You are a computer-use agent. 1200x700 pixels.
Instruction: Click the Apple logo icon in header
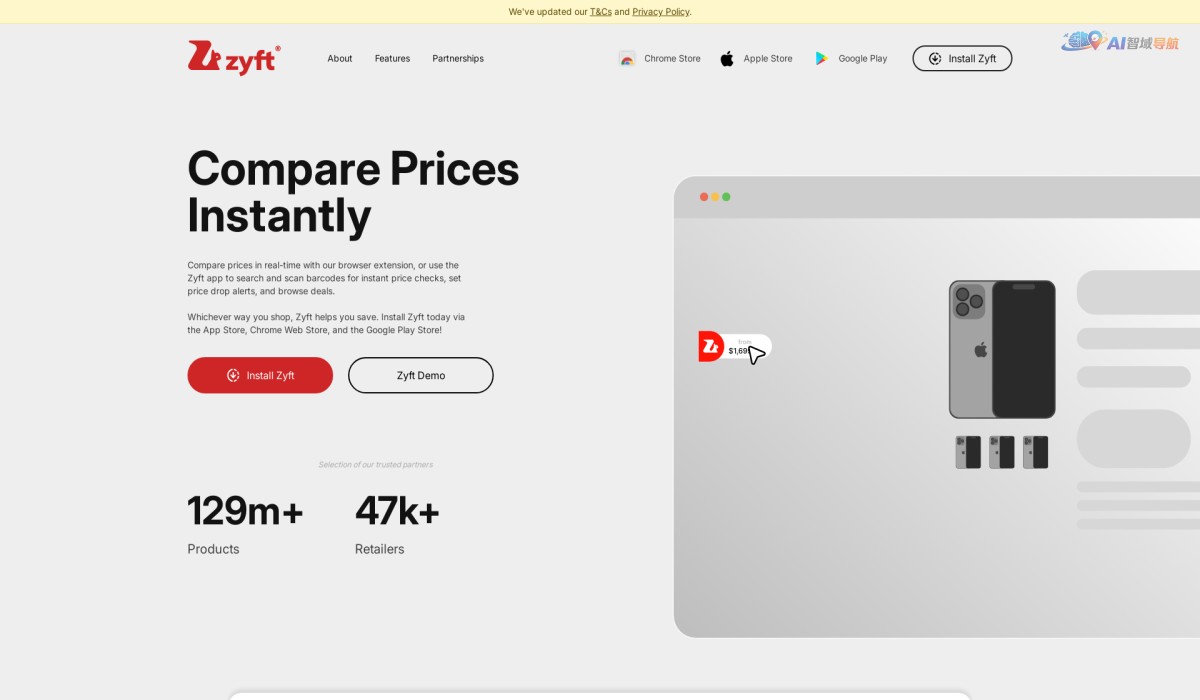pyautogui.click(x=727, y=59)
